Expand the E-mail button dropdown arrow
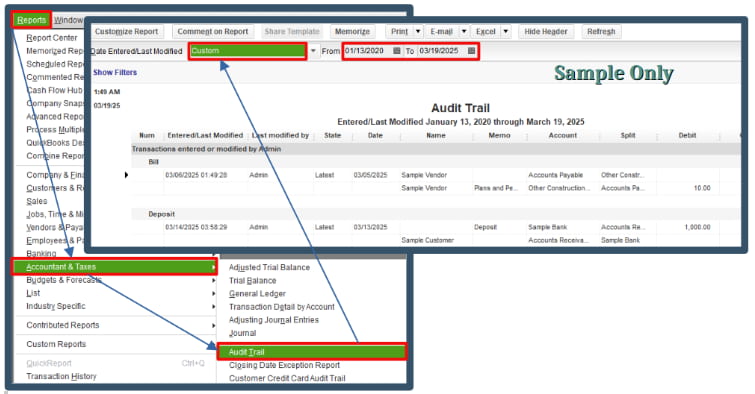 [464, 31]
